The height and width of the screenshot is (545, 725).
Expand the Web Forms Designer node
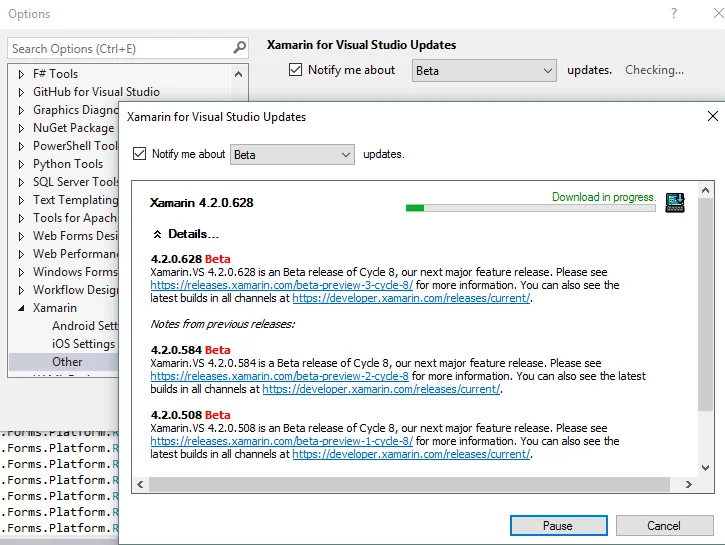tap(21, 236)
